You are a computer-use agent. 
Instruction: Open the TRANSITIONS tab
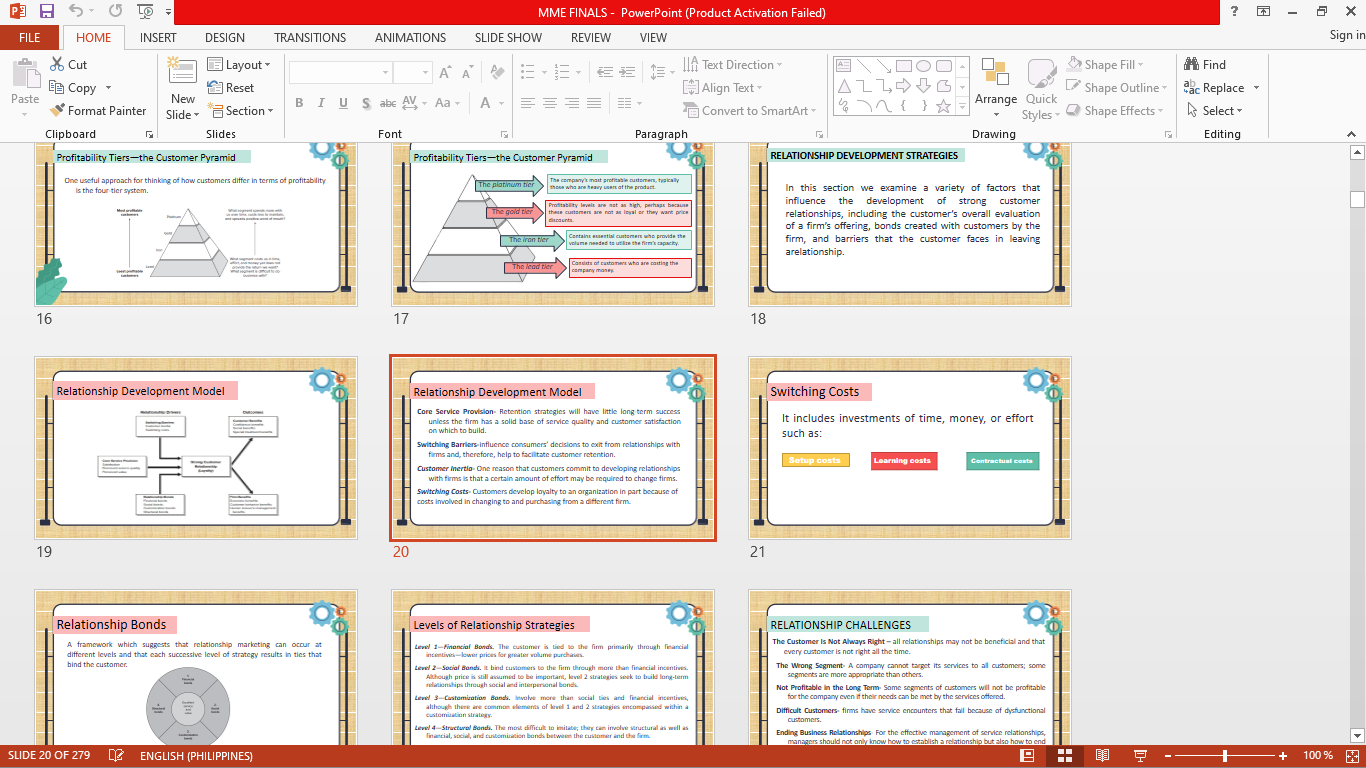(310, 37)
